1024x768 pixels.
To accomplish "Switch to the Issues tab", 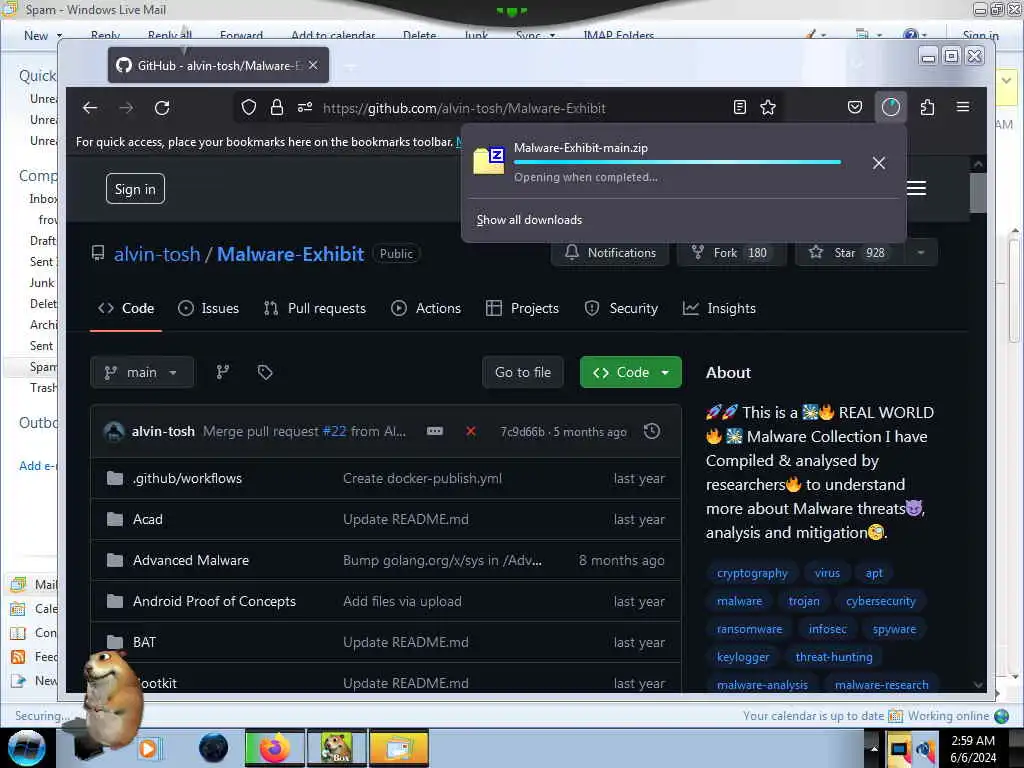I will [x=208, y=308].
